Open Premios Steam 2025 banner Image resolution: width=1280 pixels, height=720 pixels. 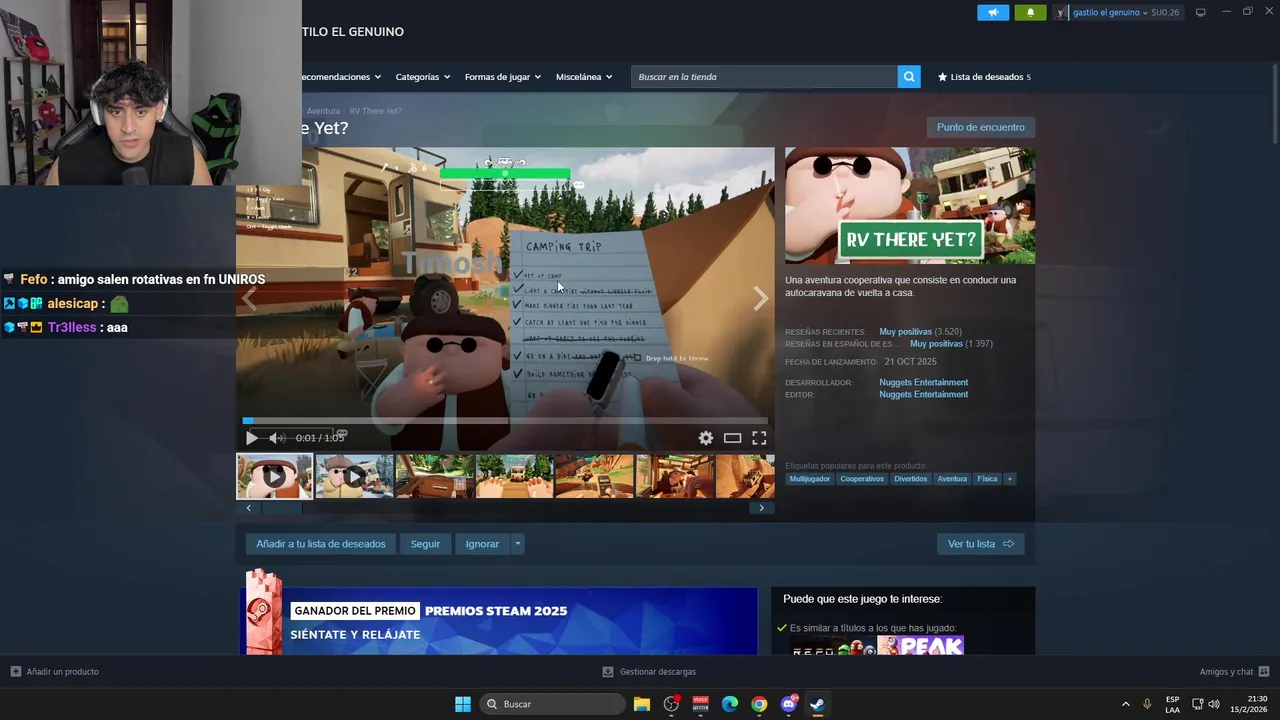[x=498, y=621]
